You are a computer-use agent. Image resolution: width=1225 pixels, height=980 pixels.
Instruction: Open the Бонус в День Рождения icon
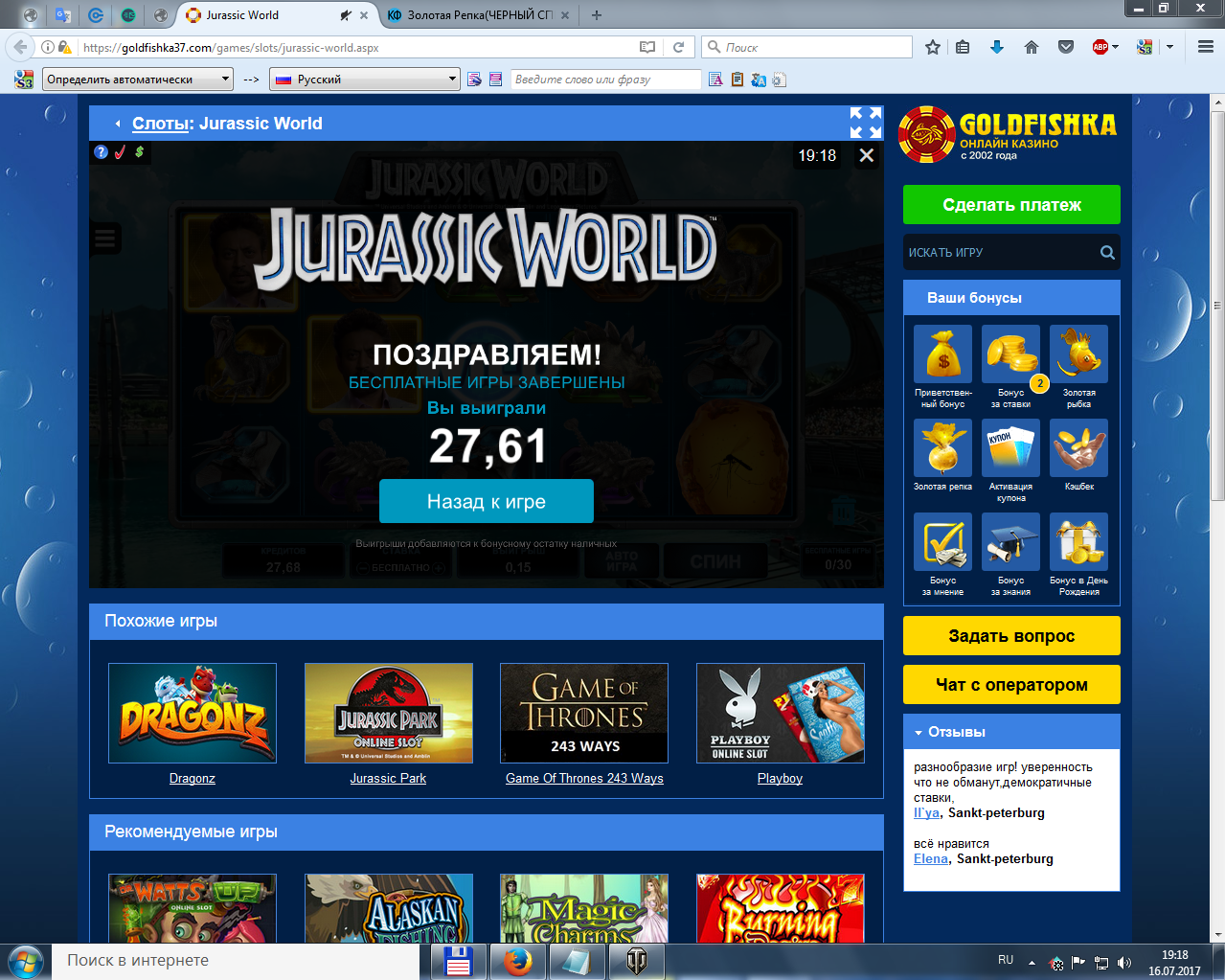point(1078,541)
